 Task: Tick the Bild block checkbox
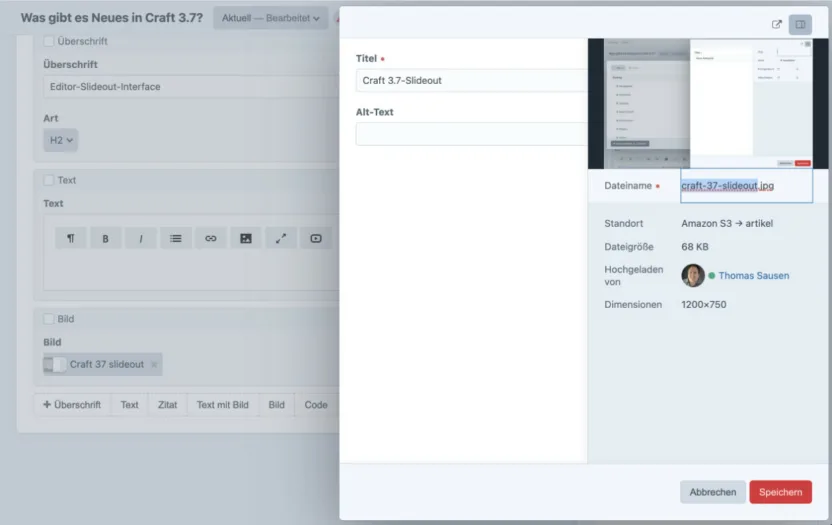(x=49, y=319)
